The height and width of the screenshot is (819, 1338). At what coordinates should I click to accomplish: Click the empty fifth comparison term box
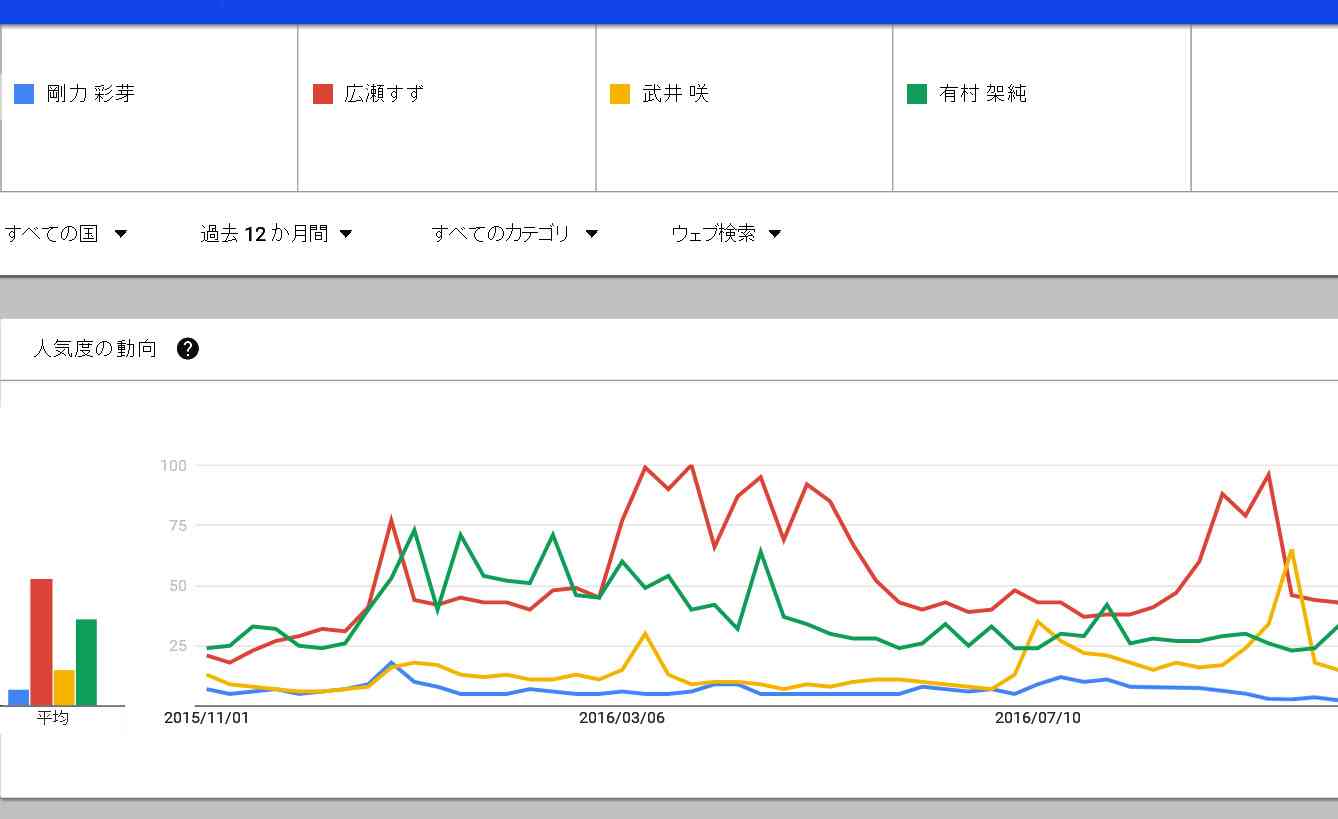pos(1265,108)
